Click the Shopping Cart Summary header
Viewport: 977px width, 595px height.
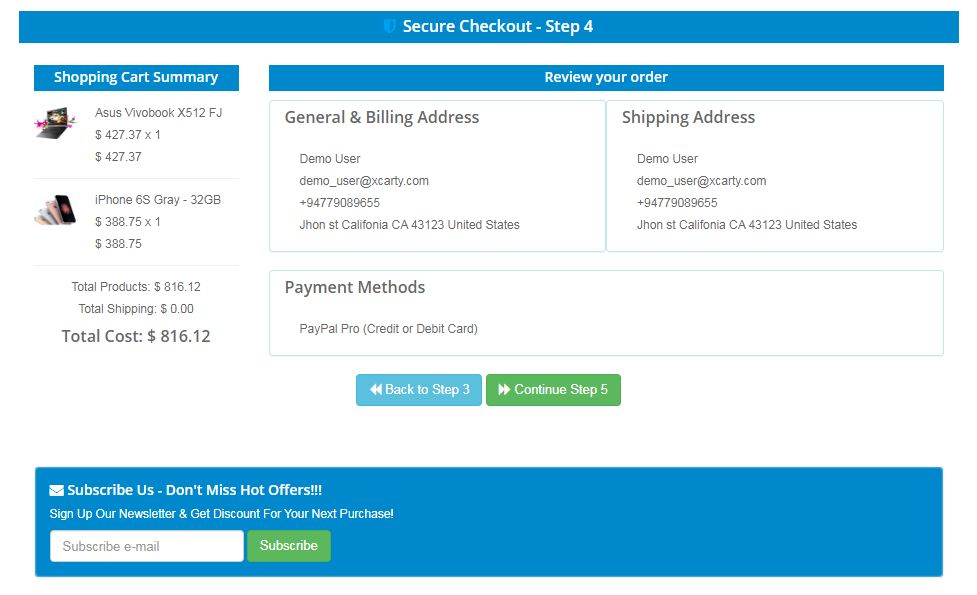pos(136,77)
